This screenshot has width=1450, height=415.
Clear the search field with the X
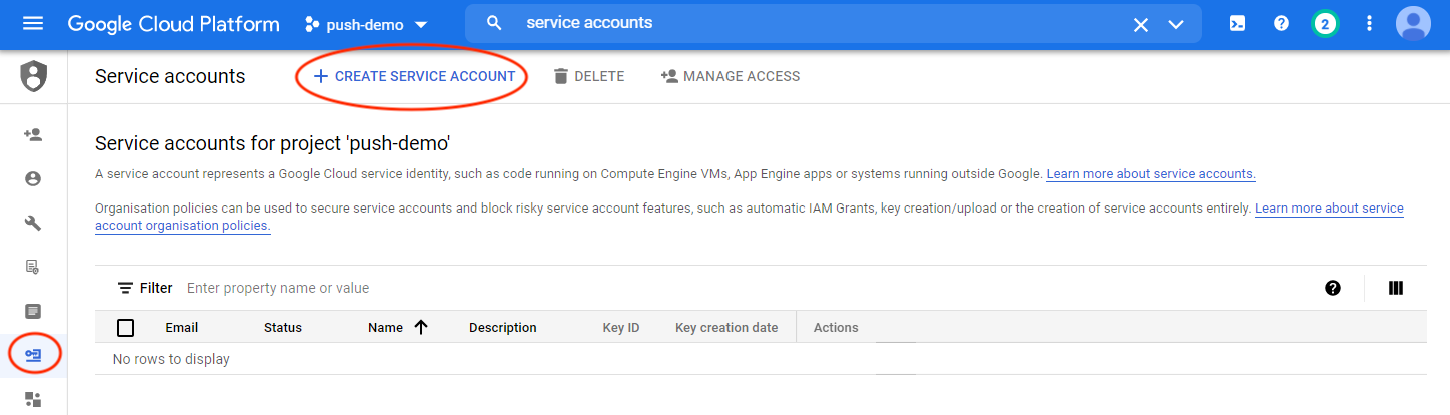coord(1140,24)
